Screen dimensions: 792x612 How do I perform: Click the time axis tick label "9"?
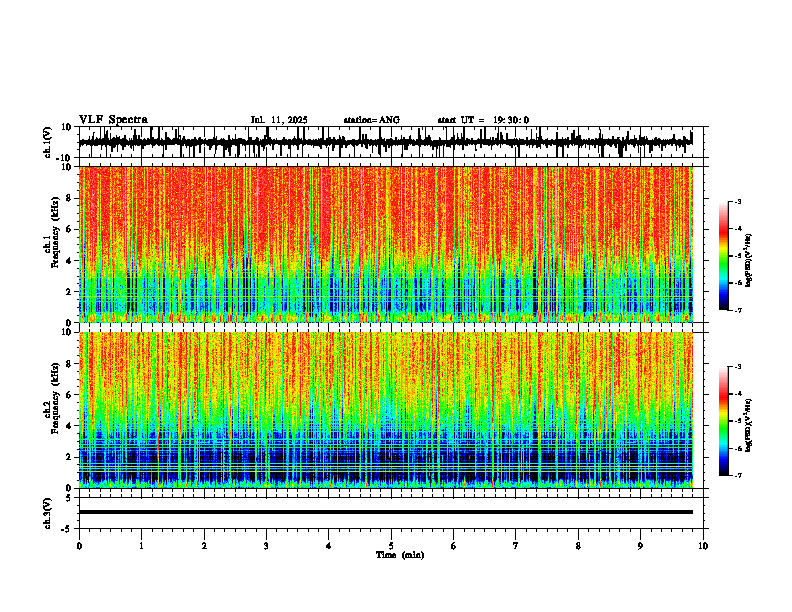pyautogui.click(x=640, y=546)
